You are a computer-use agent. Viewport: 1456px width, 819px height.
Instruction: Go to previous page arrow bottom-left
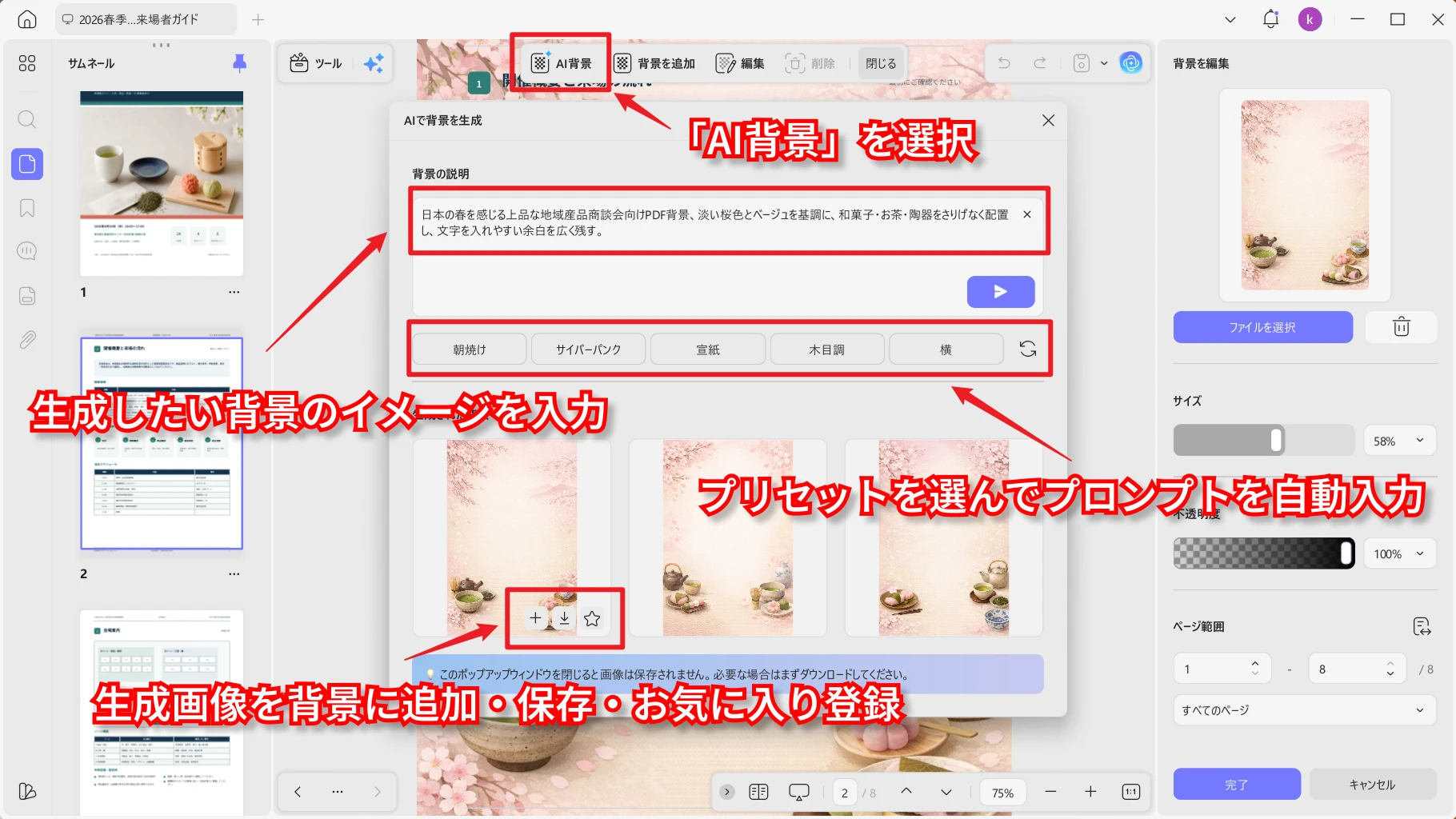tap(298, 792)
